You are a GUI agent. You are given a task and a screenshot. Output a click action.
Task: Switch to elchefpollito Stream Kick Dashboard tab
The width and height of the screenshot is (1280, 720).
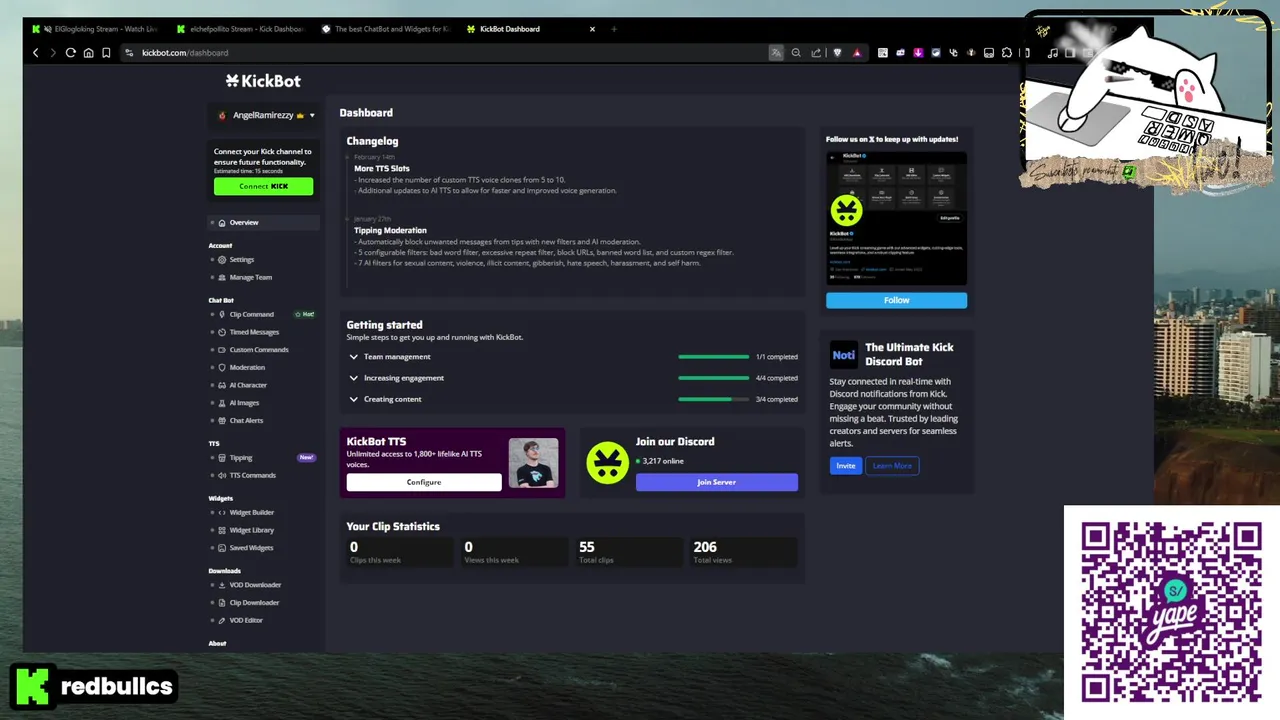pyautogui.click(x=240, y=29)
